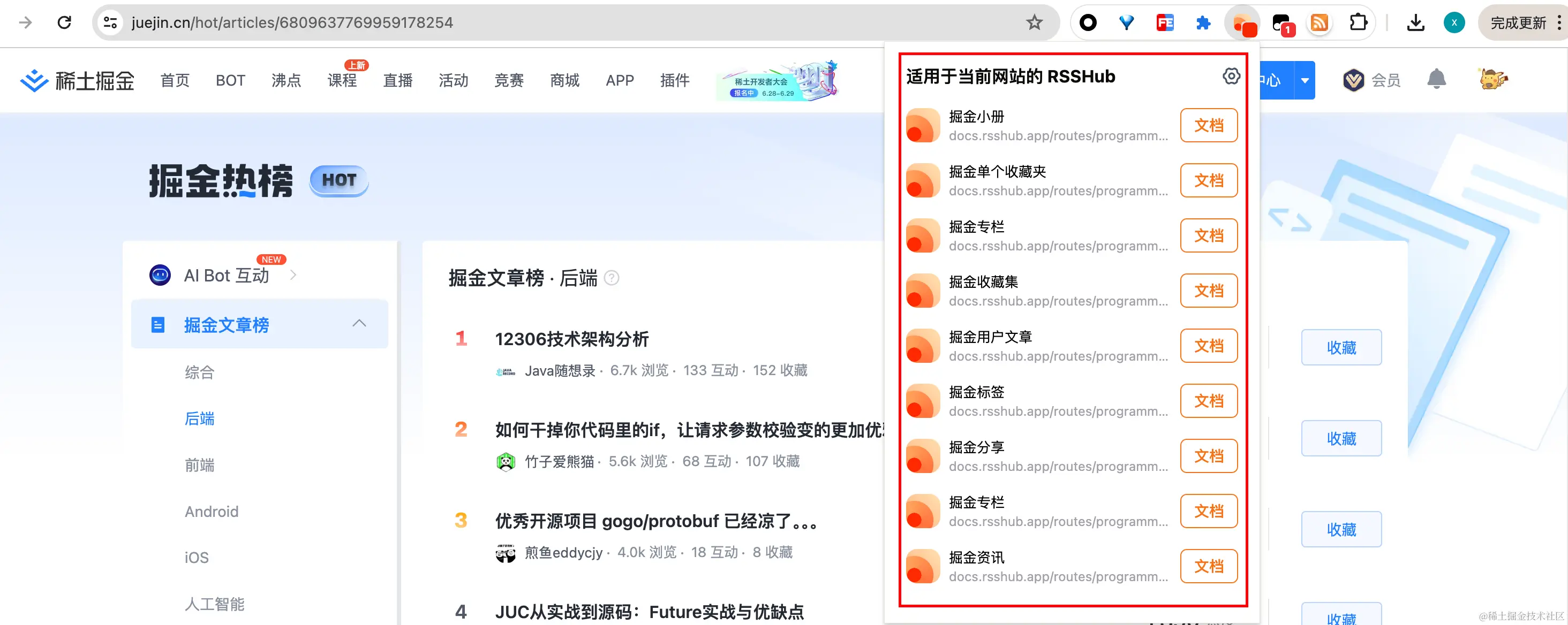Click the AI Bot robot icon
Image resolution: width=1568 pixels, height=625 pixels.
[160, 275]
